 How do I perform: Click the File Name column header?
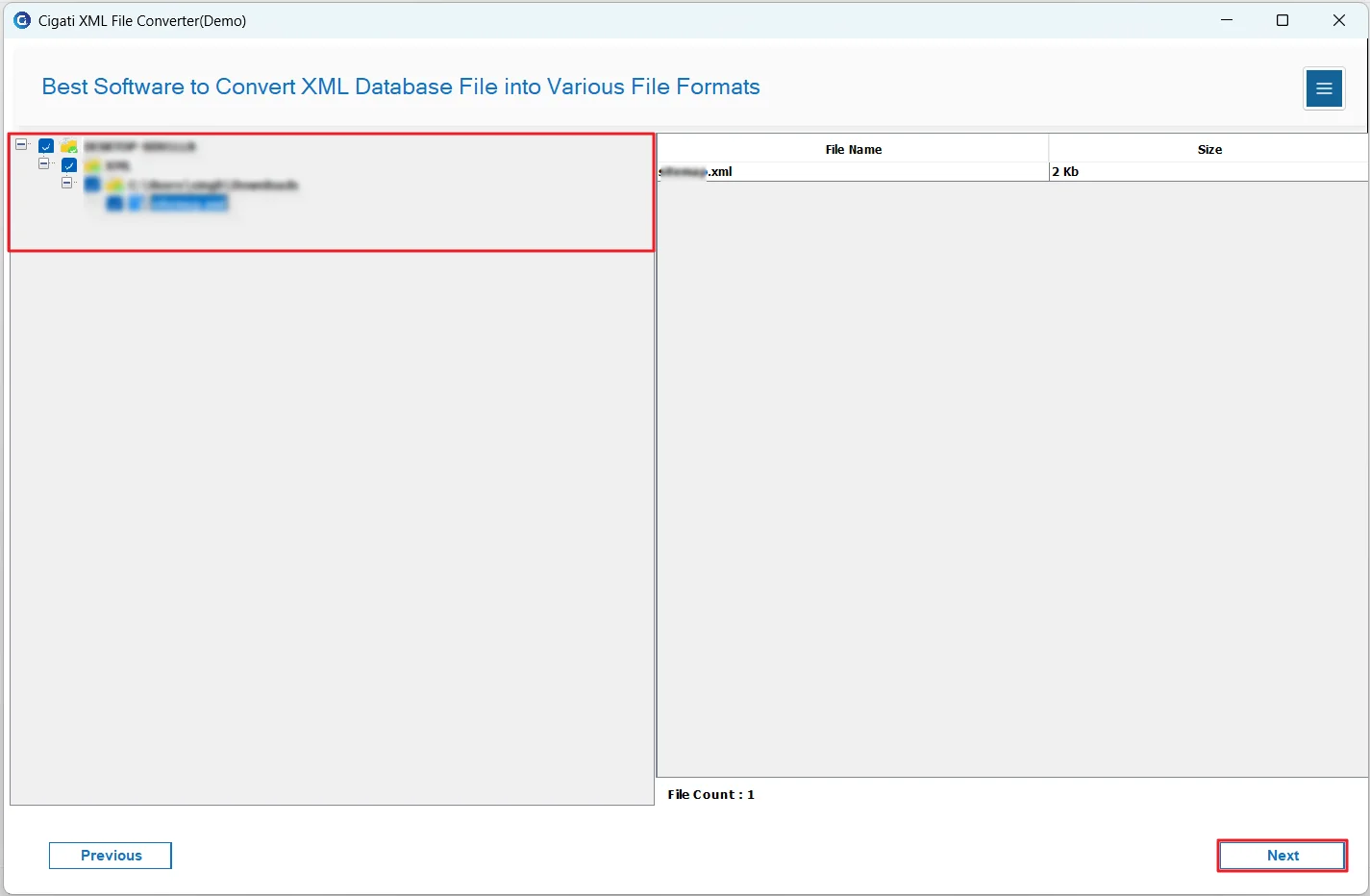pyautogui.click(x=853, y=149)
